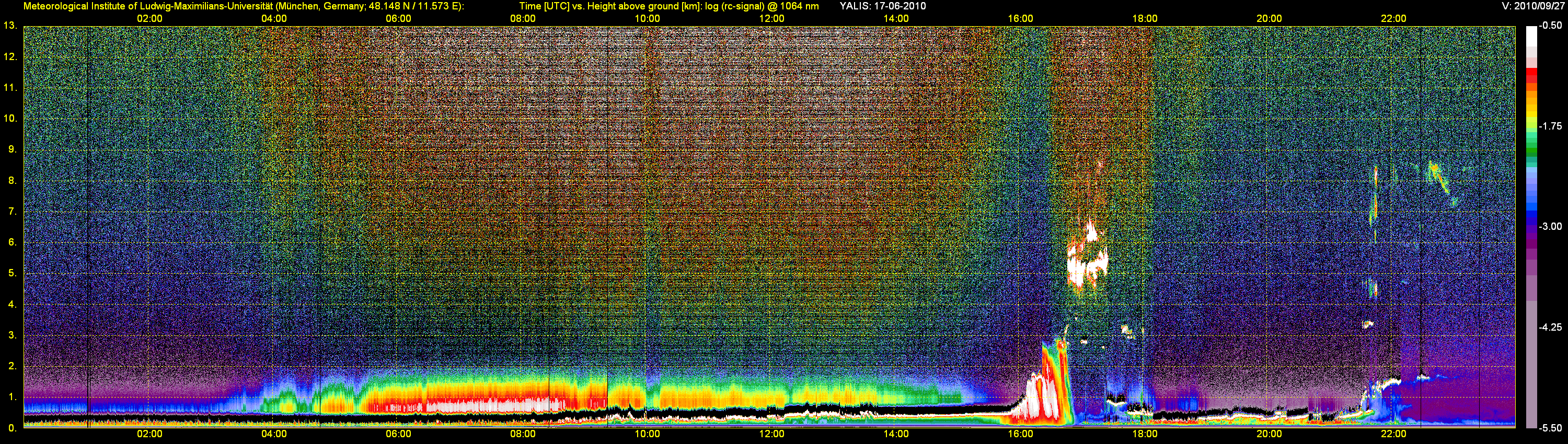Image resolution: width=1568 pixels, height=444 pixels.
Task: Click '12:00' on the lower time axis
Action: [772, 434]
